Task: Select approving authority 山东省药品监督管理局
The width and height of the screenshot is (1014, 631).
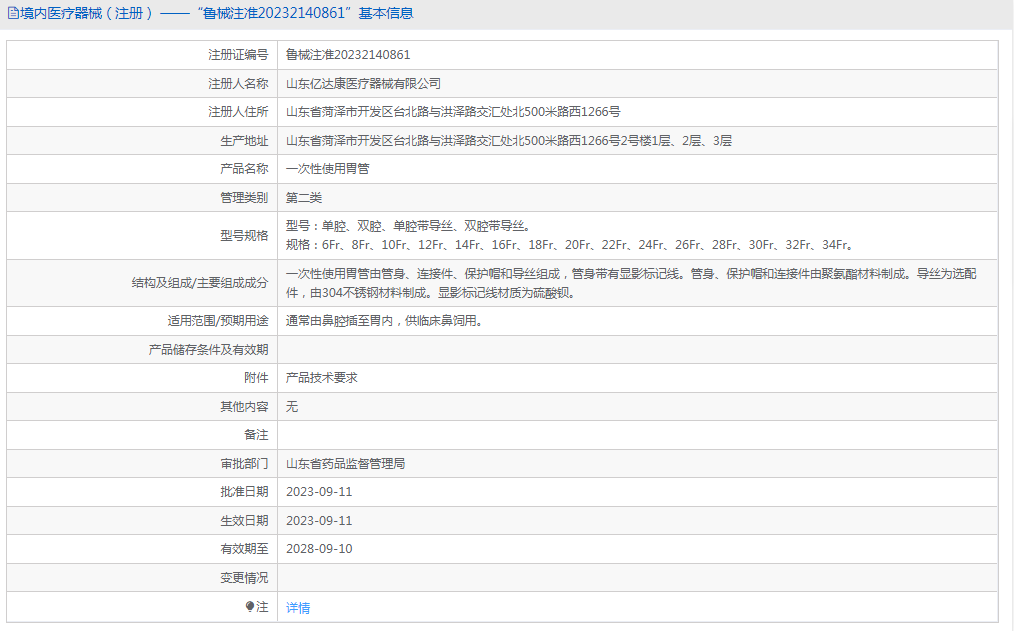Action: (x=345, y=464)
